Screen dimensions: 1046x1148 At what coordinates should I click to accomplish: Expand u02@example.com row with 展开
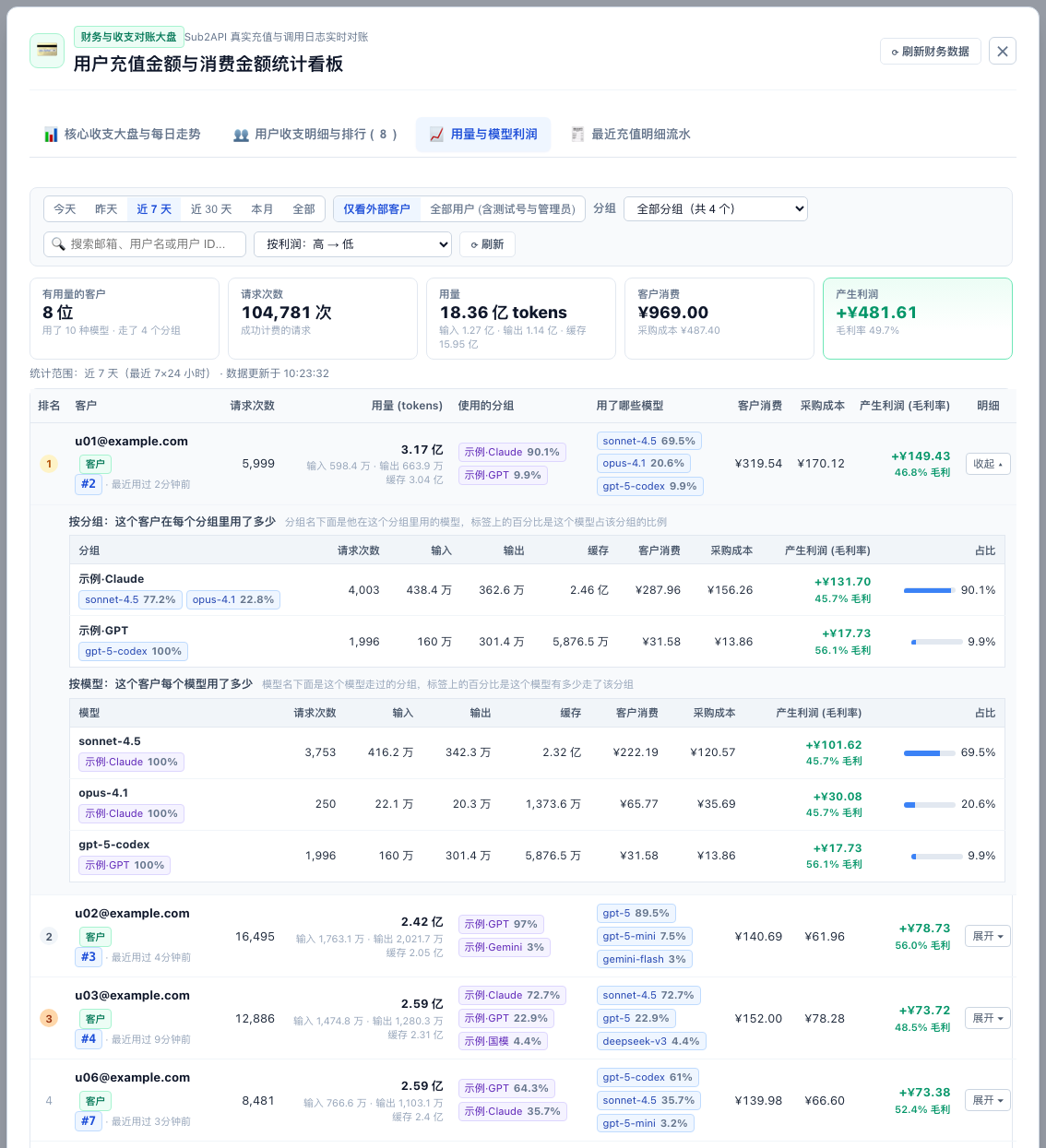pos(988,936)
